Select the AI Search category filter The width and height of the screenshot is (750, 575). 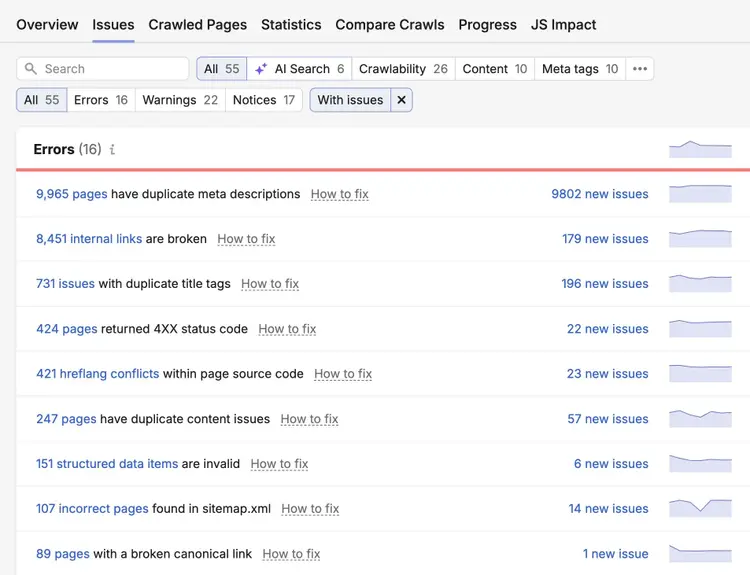299,69
